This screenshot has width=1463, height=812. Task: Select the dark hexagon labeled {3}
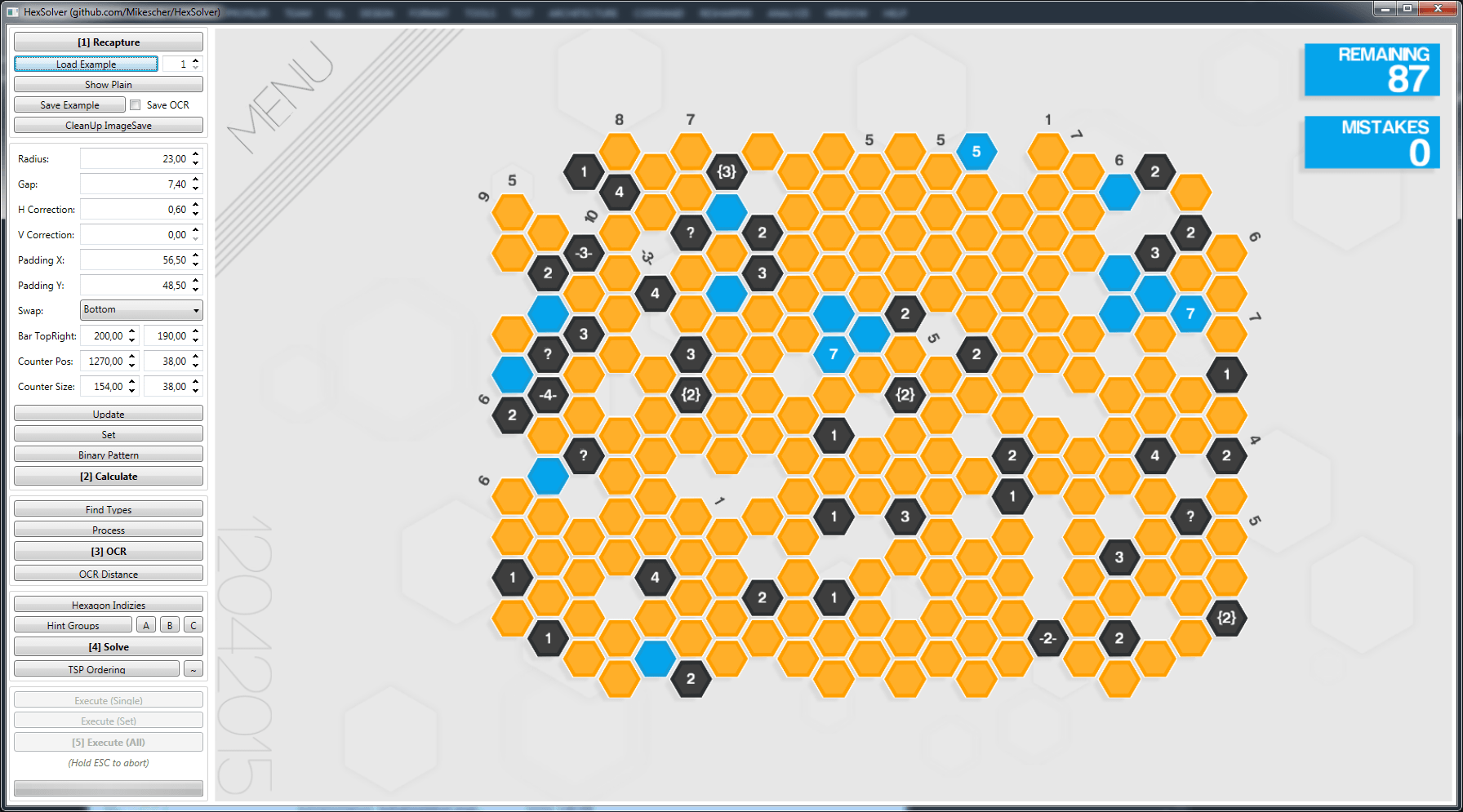pyautogui.click(x=726, y=171)
